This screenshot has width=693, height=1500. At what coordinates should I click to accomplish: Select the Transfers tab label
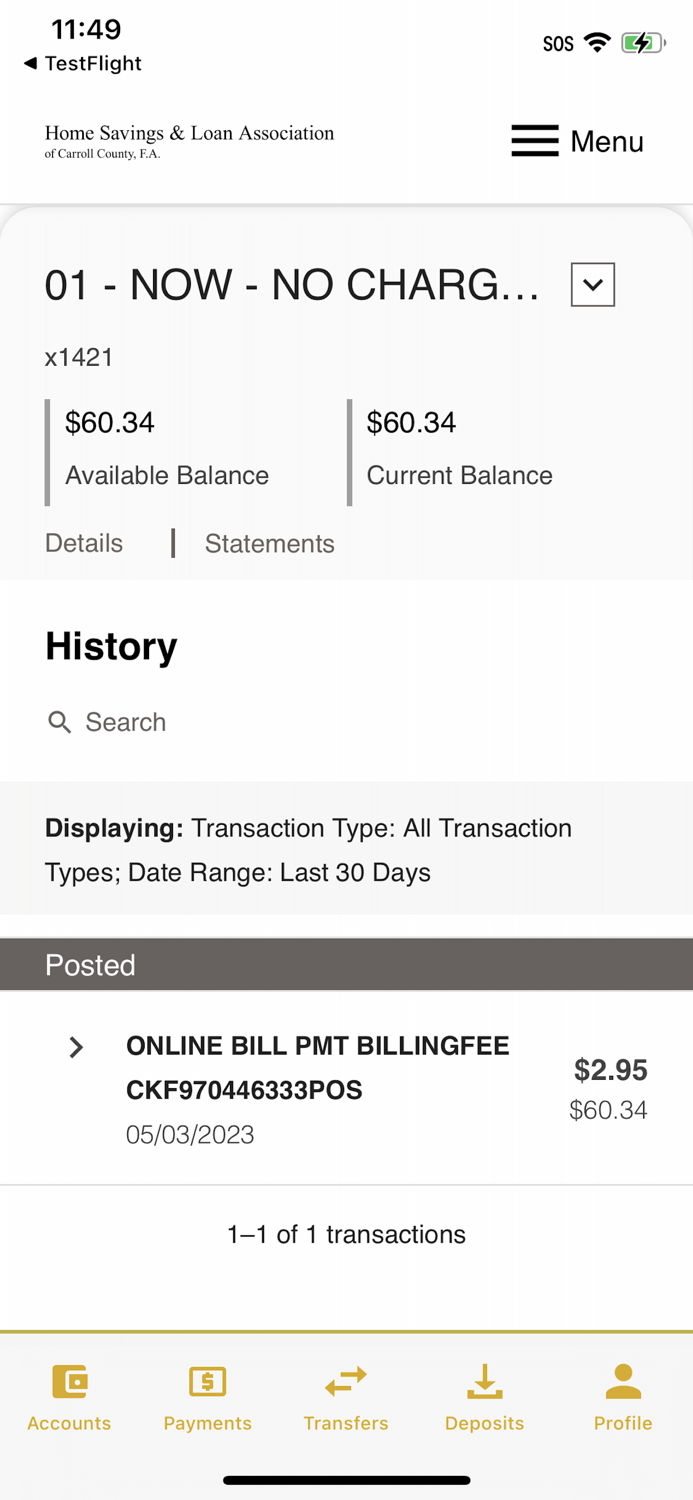[346, 1423]
